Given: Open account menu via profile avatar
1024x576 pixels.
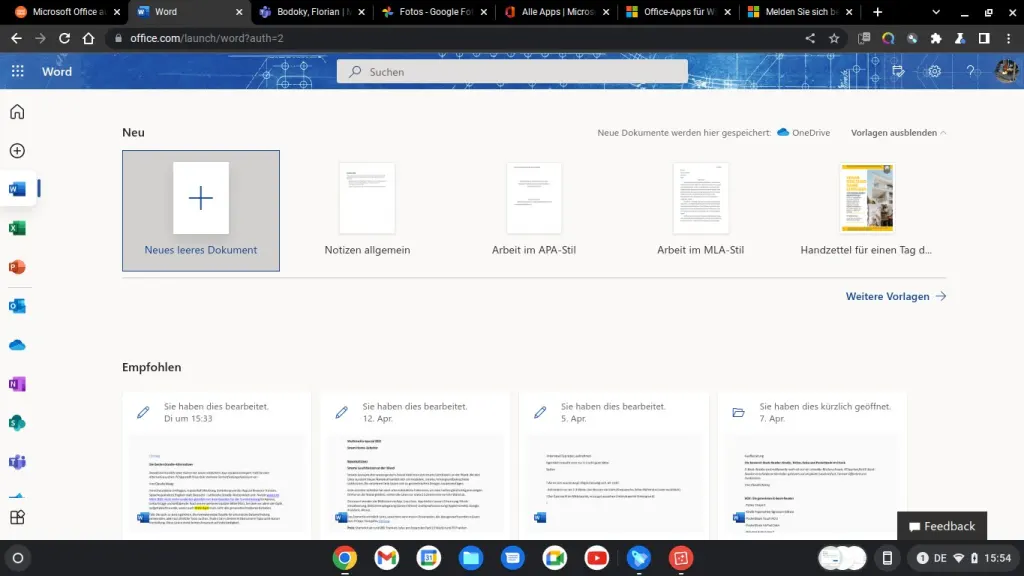Looking at the screenshot, I should pos(1005,71).
